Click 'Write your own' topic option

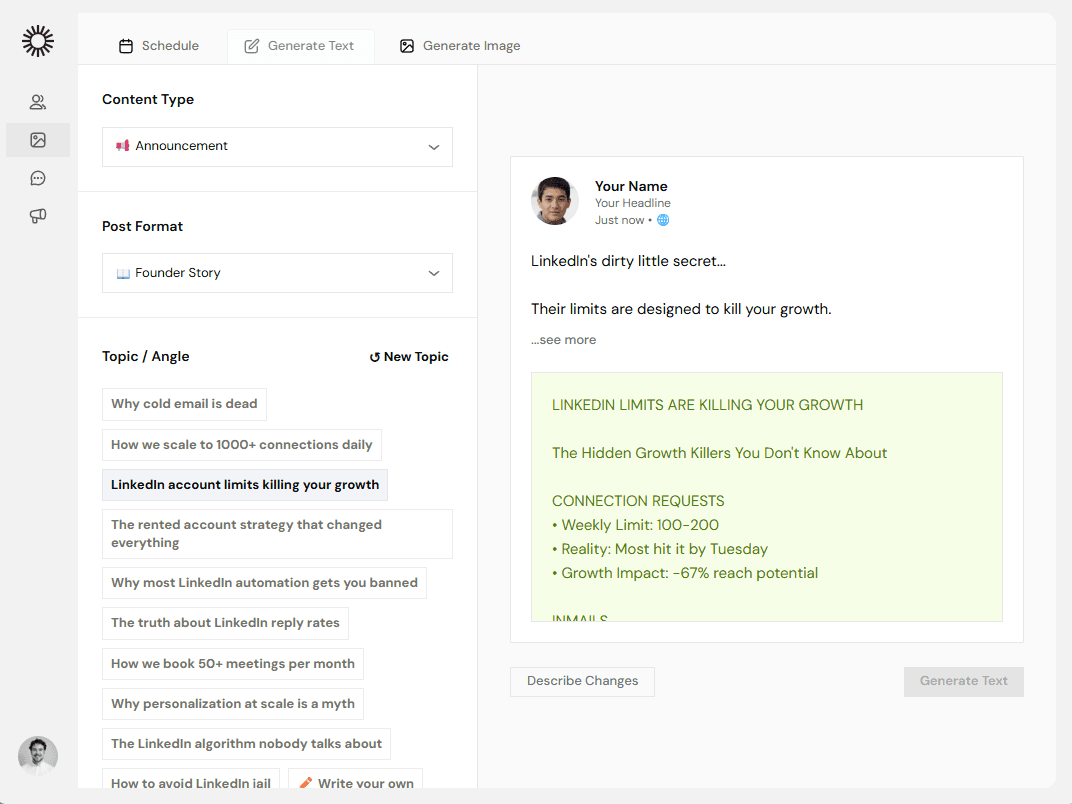tap(356, 779)
